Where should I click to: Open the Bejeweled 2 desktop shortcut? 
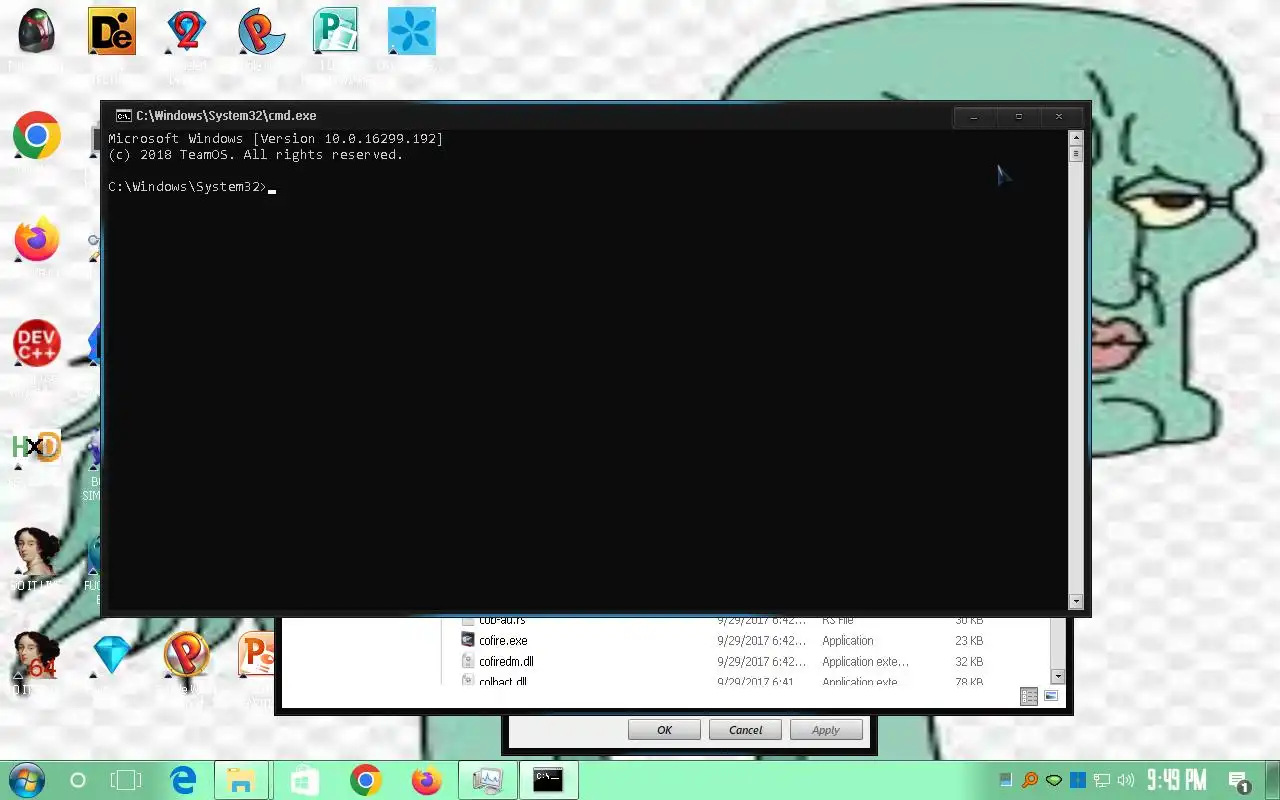(187, 31)
